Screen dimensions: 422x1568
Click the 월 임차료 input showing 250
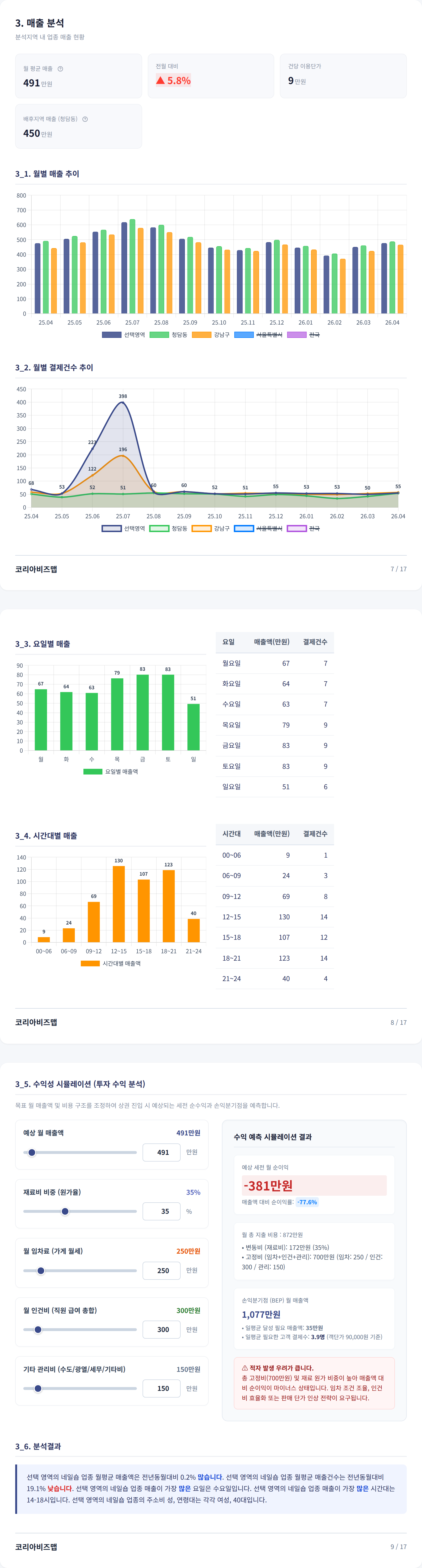point(161,1270)
